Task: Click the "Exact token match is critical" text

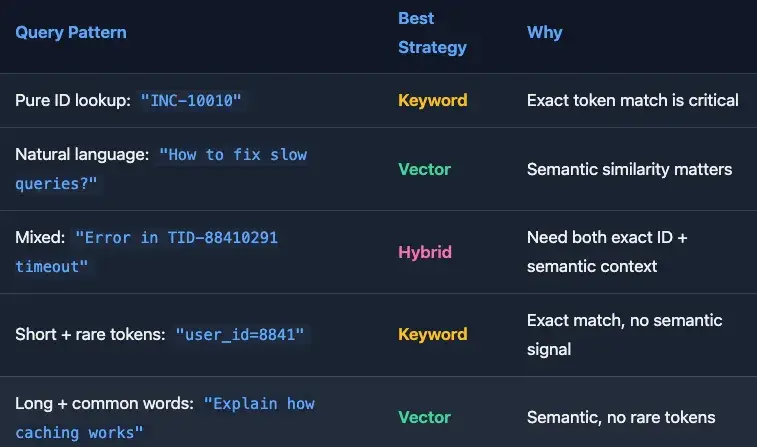Action: point(632,100)
